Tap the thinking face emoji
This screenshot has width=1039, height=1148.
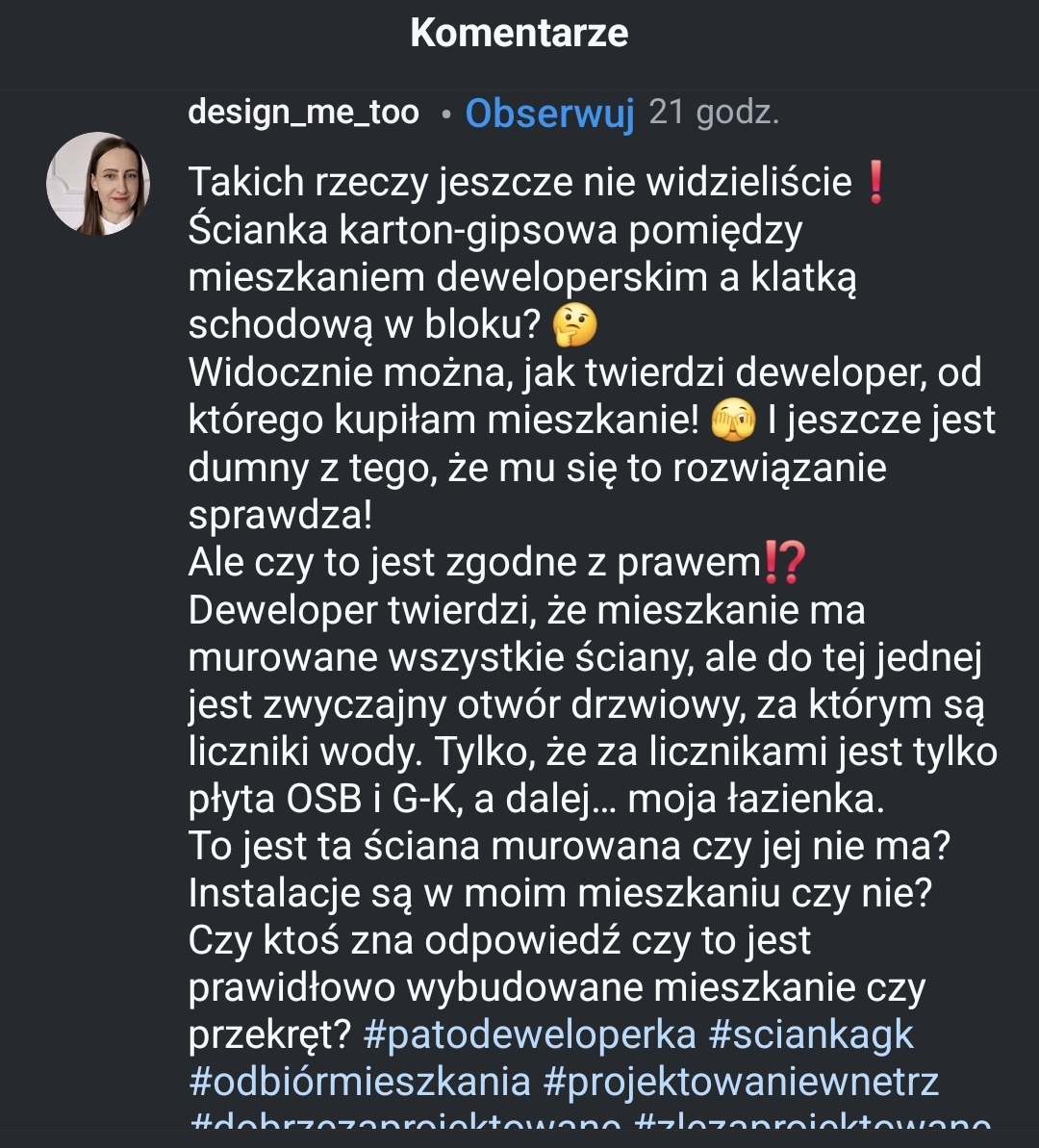575,325
